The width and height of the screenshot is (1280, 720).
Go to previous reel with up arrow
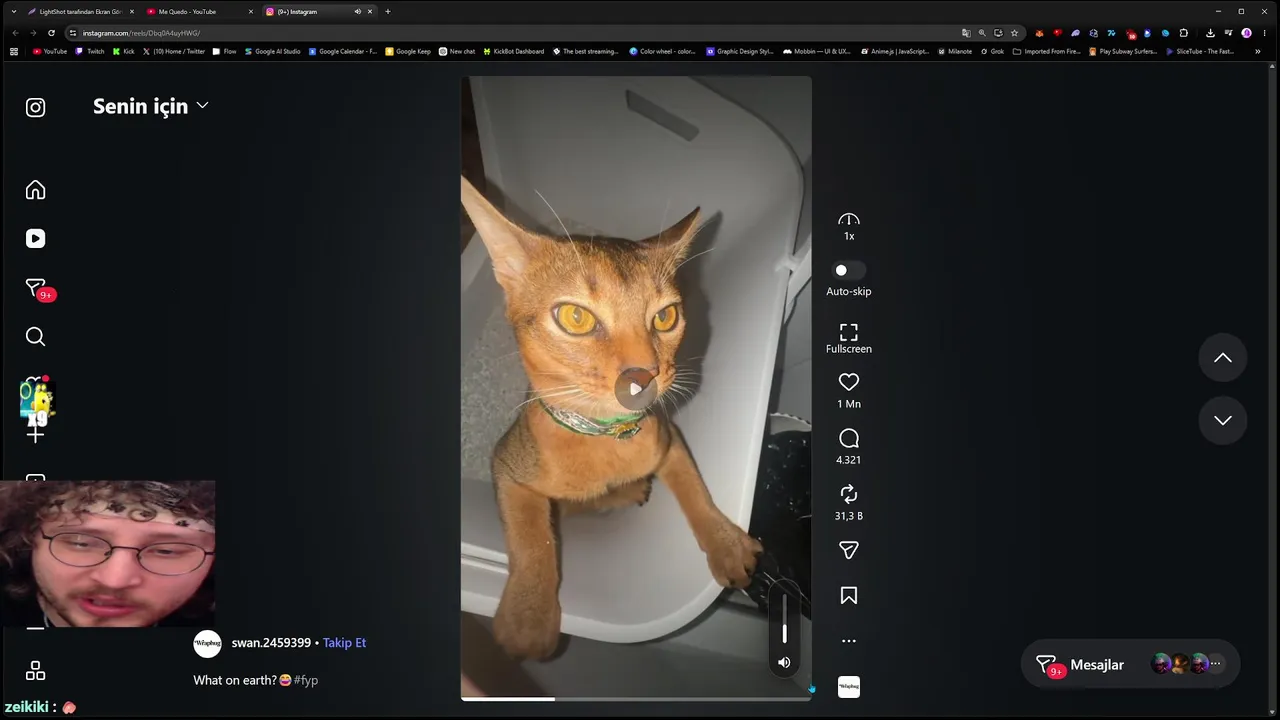[x=1223, y=358]
